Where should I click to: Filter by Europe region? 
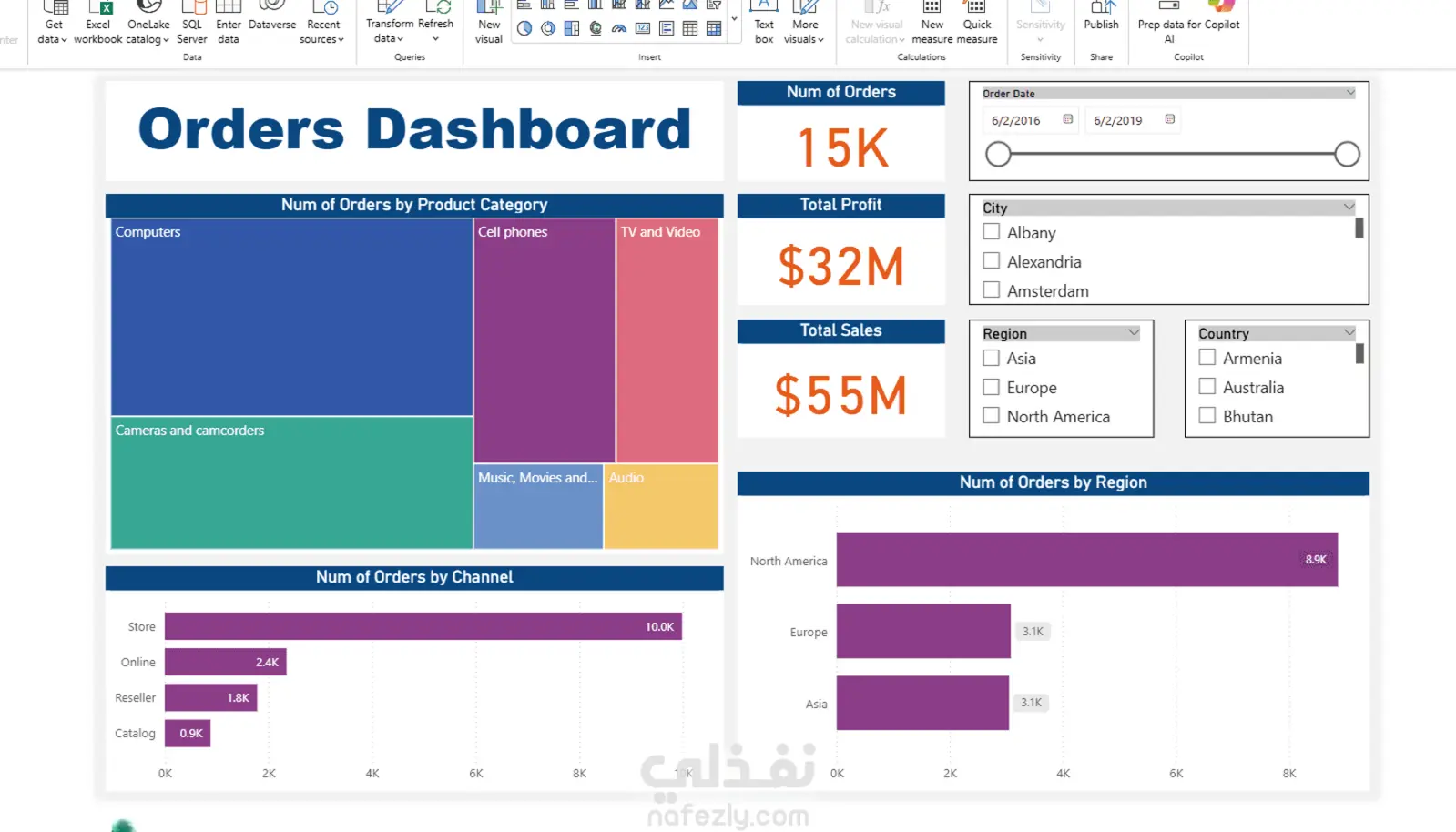992,387
